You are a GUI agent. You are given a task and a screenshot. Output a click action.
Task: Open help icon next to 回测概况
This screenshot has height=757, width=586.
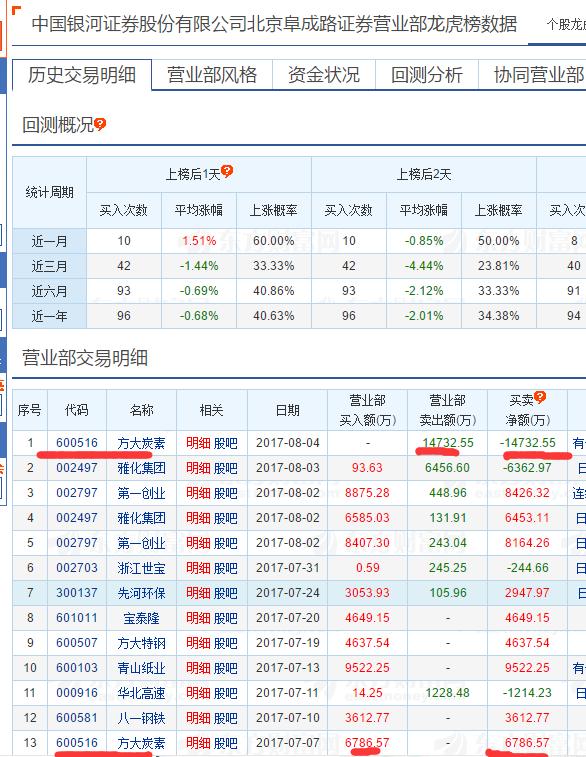(x=100, y=125)
